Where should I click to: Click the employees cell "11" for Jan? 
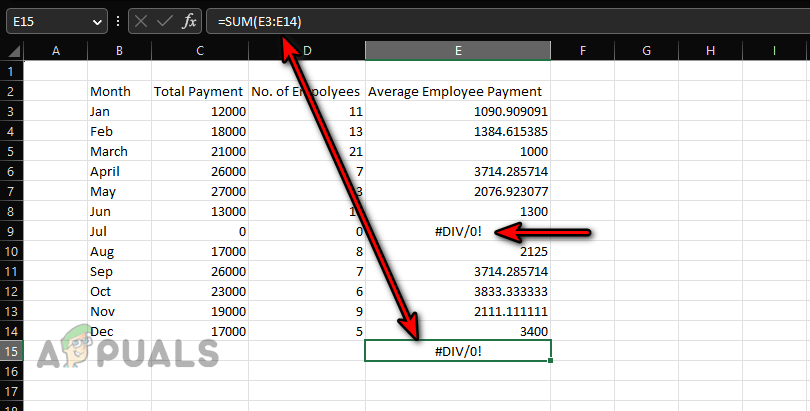click(307, 111)
